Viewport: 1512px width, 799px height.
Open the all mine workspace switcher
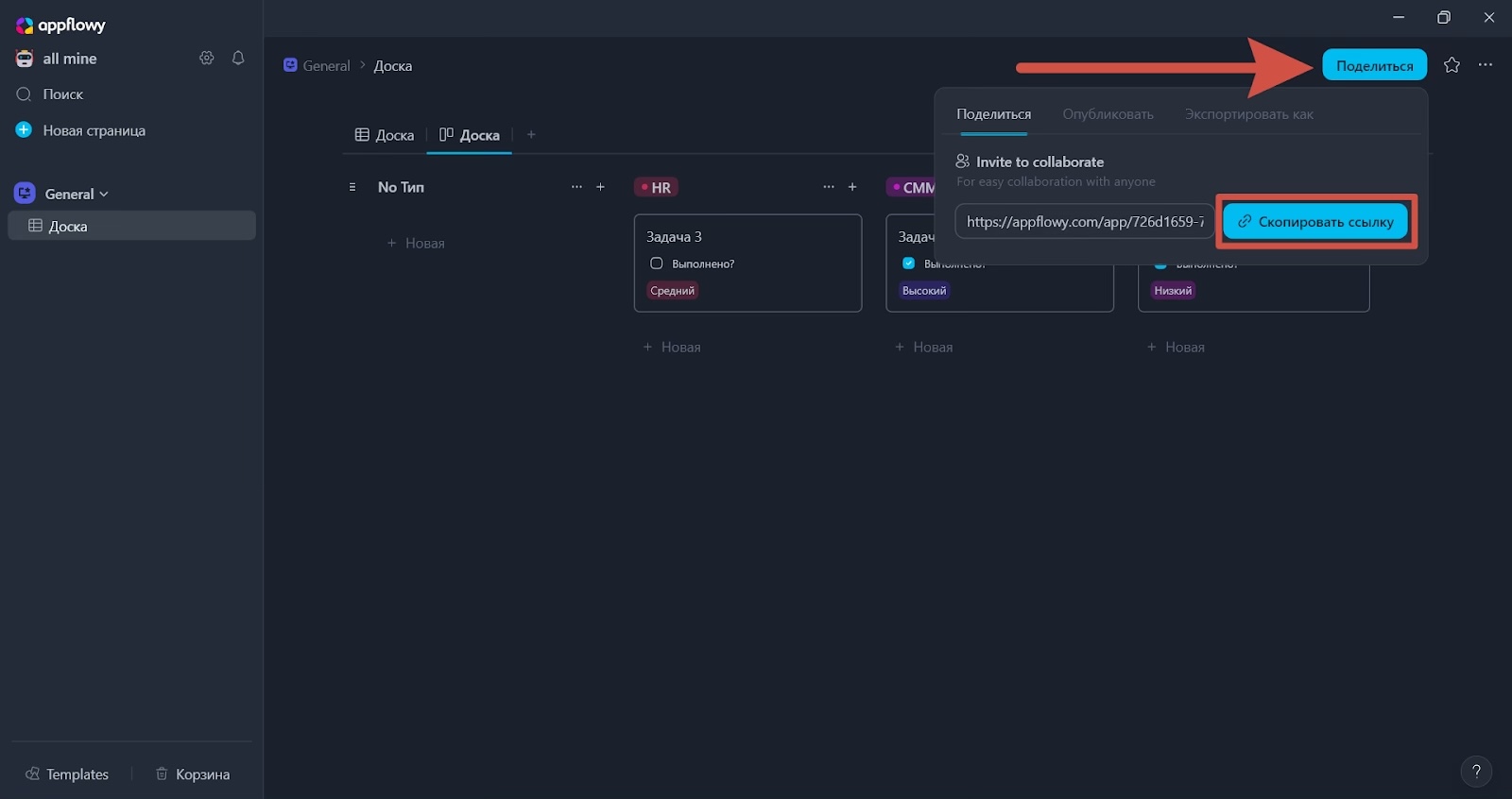[70, 59]
